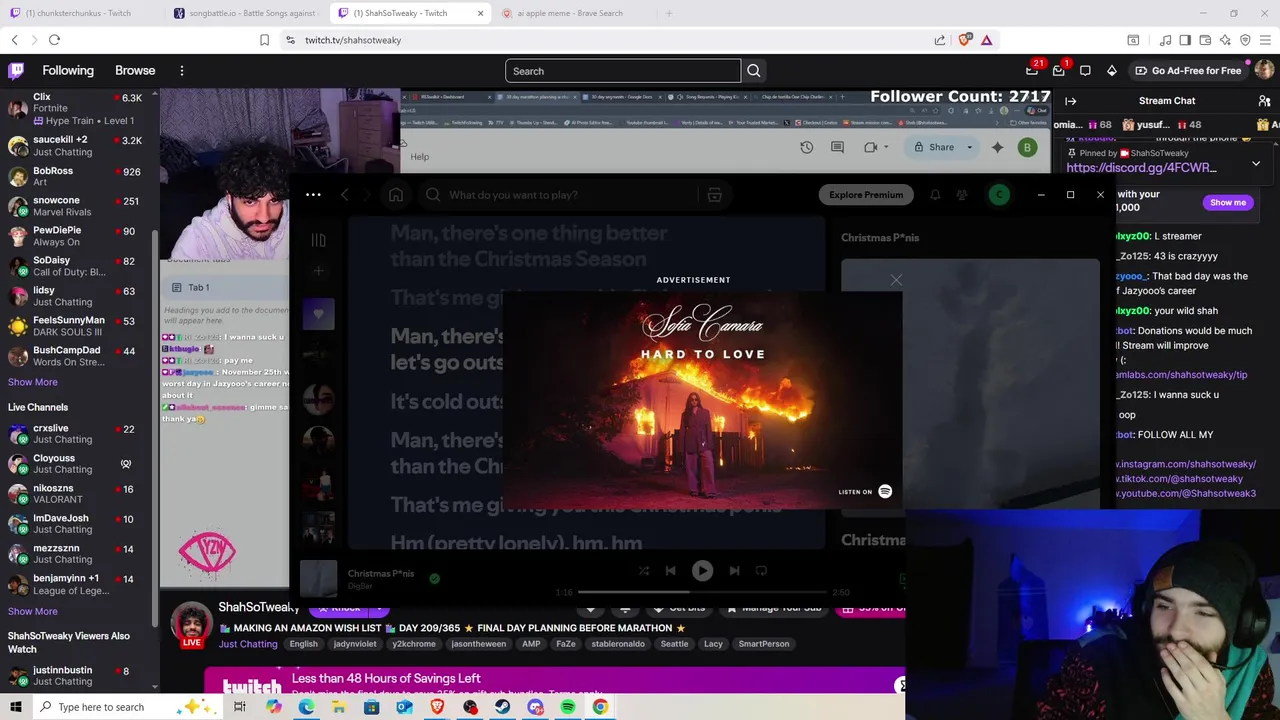Screen dimensions: 1280x720
Task: Open Docs version history clock icon
Action: click(x=807, y=147)
